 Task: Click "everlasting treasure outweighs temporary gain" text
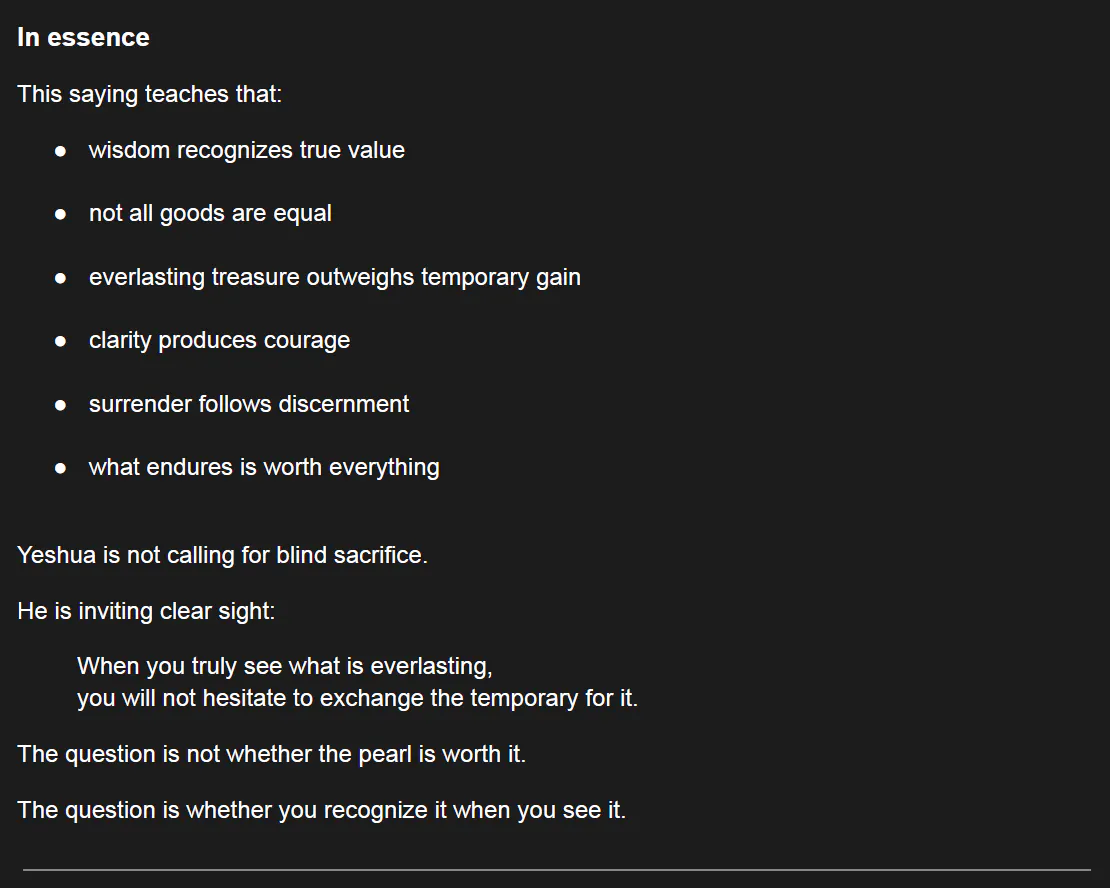click(334, 277)
